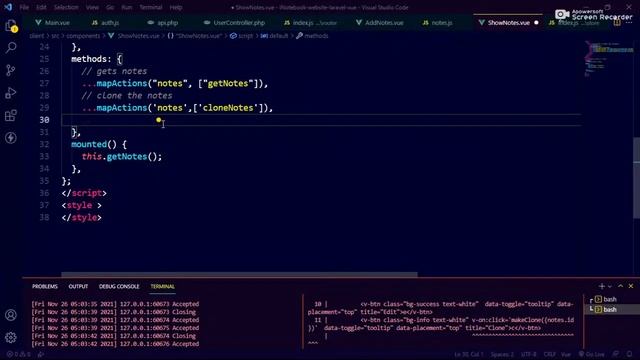Image resolution: width=640 pixels, height=360 pixels.
Task: Open the Help menu
Action: (176, 7)
